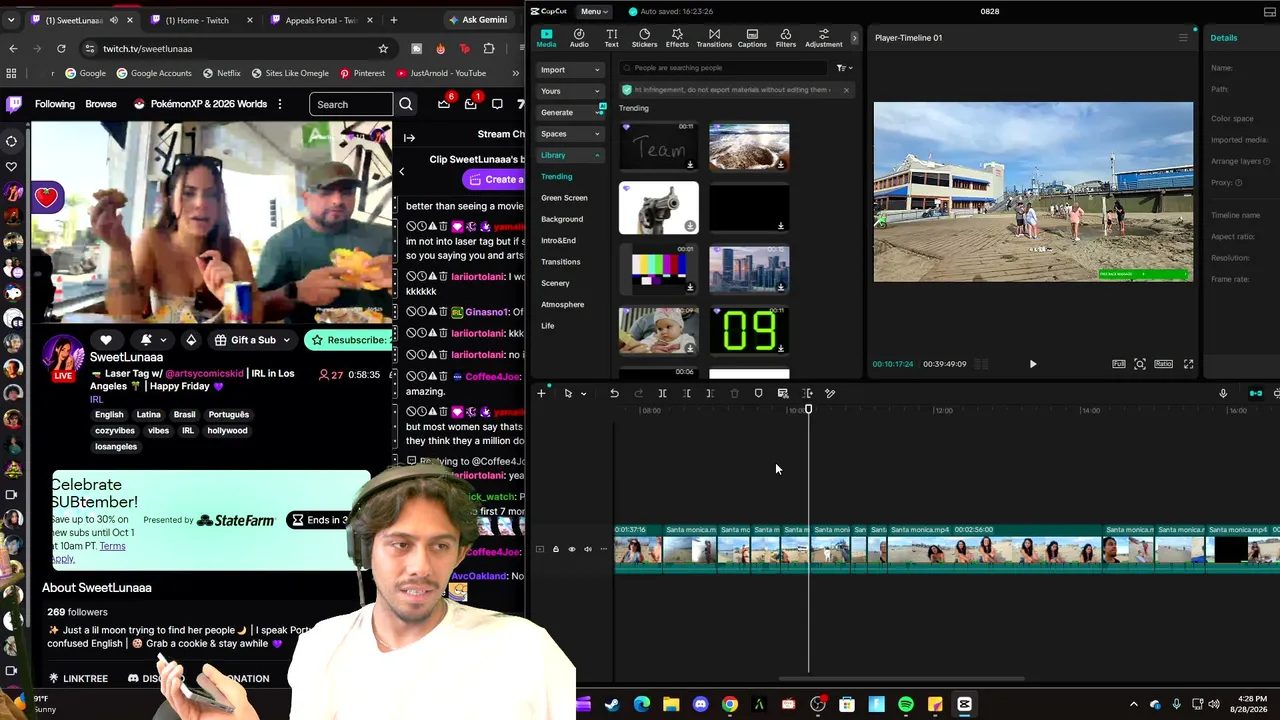Open the player panel hamburger menu
Image resolution: width=1280 pixels, height=720 pixels.
pos(1183,38)
